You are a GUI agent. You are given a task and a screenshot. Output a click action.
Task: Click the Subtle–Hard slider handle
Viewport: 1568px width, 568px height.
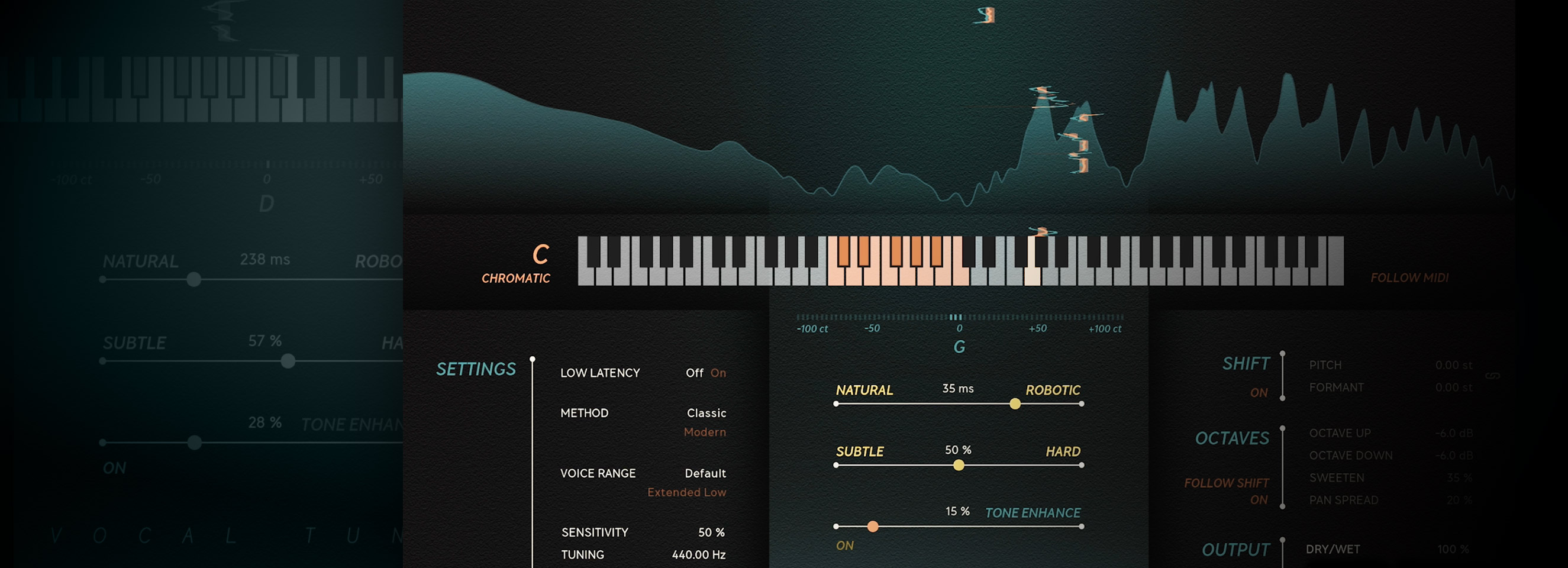959,465
